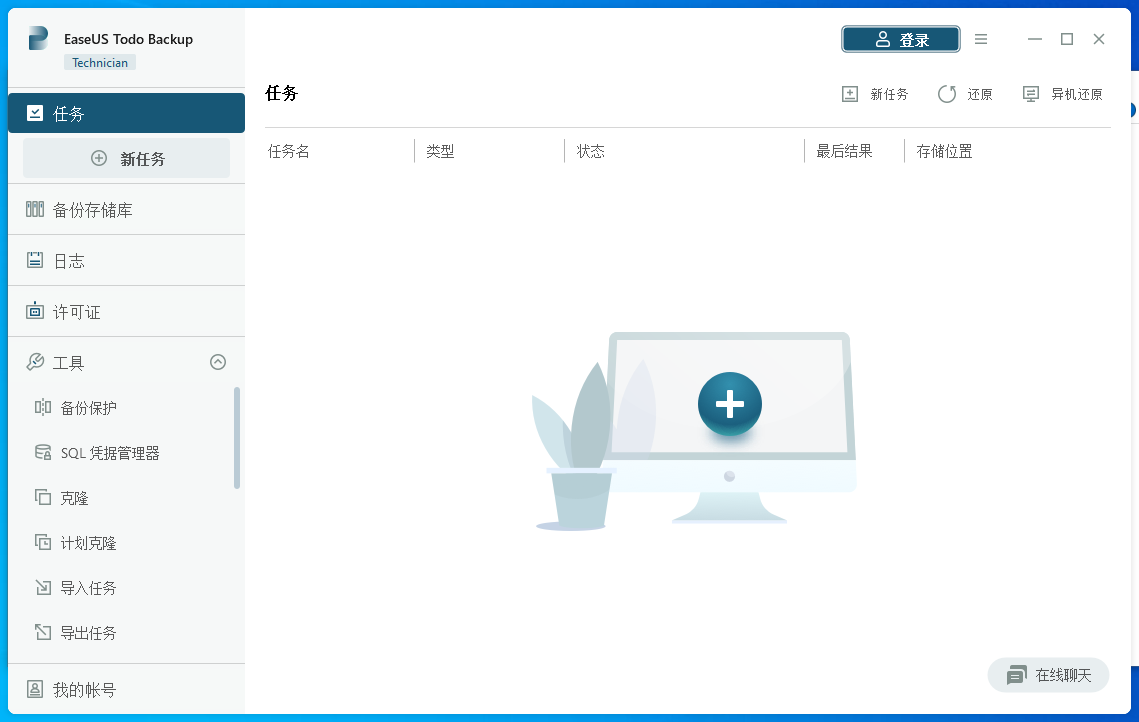Click the 存储位置 column header
This screenshot has height=722, width=1139.
pos(944,151)
